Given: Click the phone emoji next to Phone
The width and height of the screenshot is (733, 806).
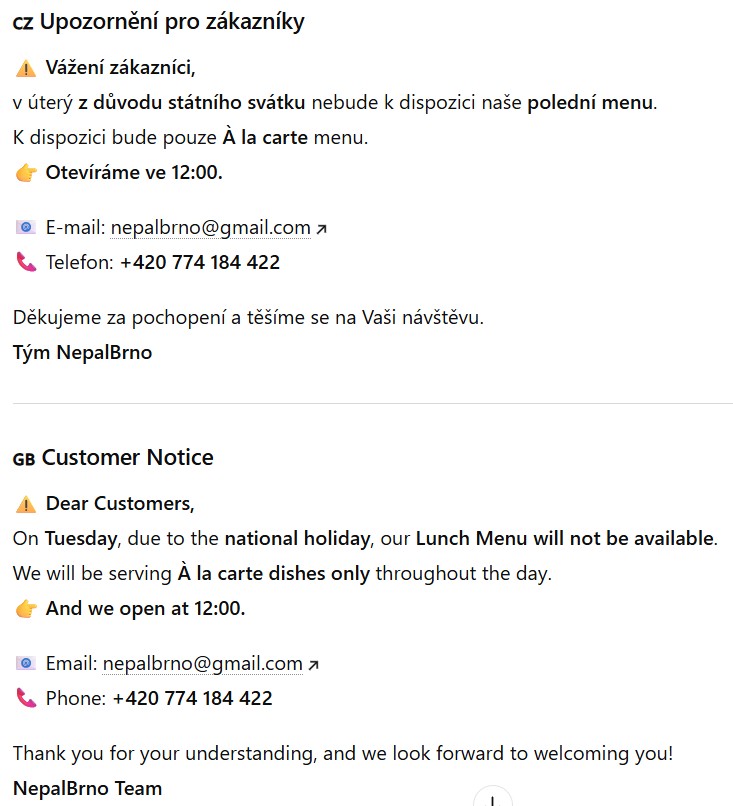Looking at the screenshot, I should tap(26, 699).
